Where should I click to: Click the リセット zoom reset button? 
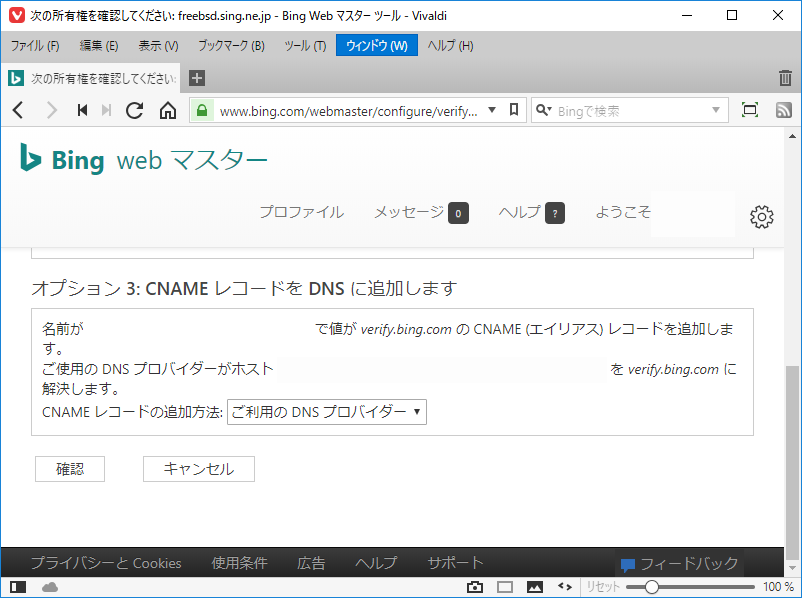pyautogui.click(x=603, y=587)
